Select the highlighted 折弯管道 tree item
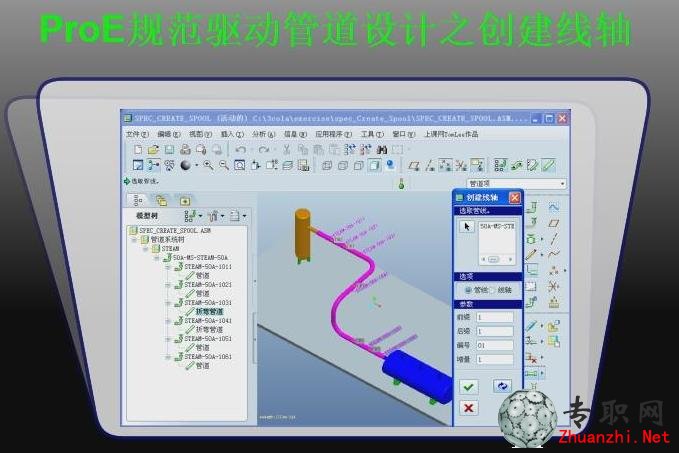 coord(210,311)
